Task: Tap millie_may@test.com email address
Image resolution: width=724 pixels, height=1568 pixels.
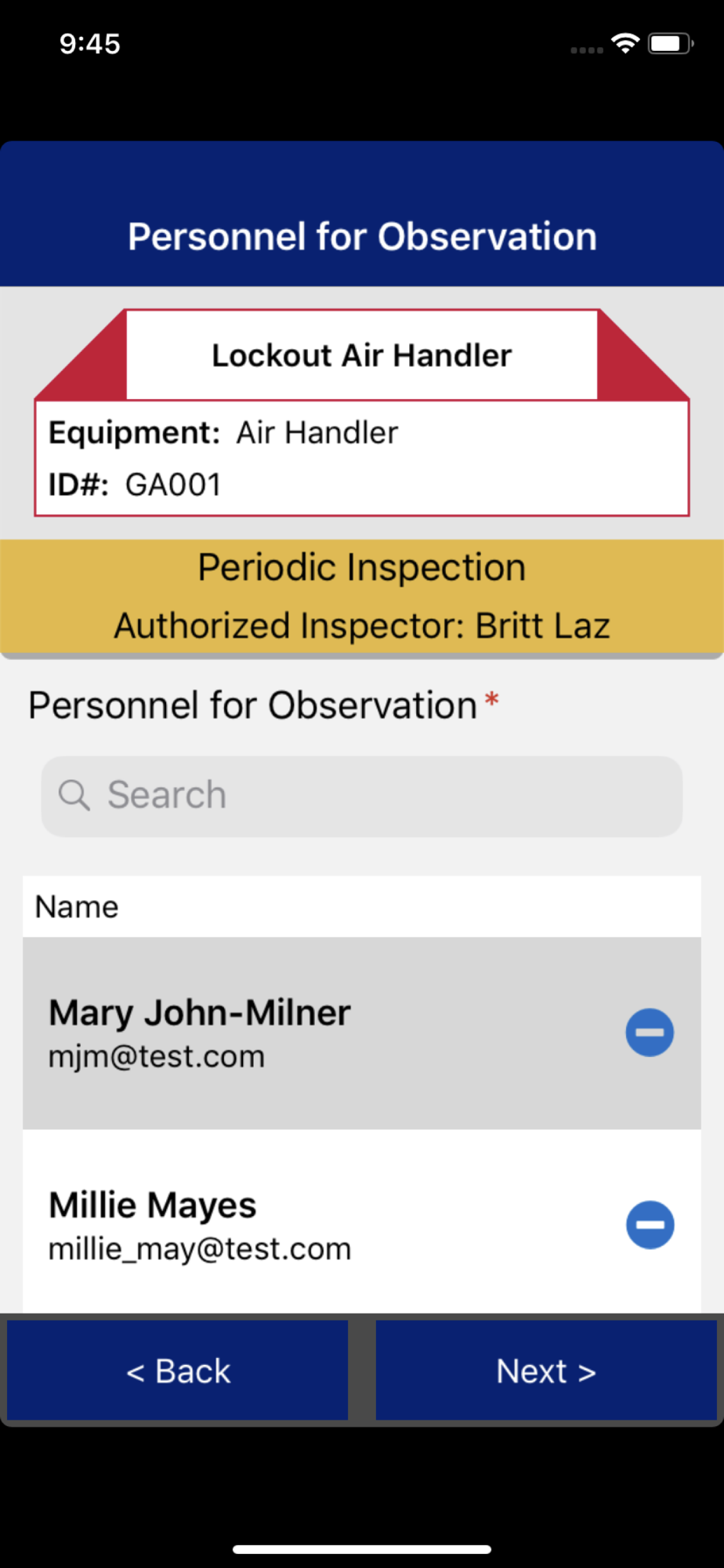Action: pyautogui.click(x=200, y=1249)
